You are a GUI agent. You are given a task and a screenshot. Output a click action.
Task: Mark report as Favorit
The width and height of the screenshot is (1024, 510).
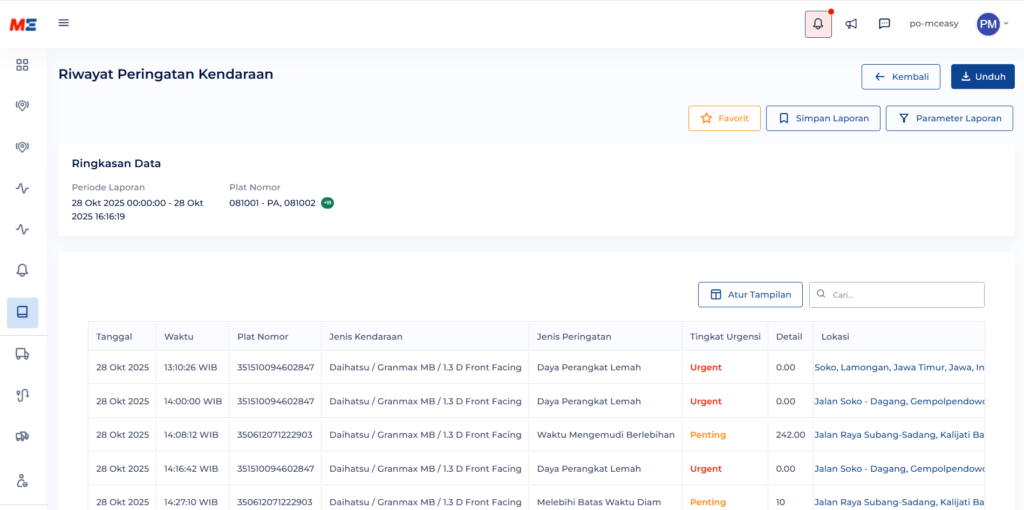point(724,118)
